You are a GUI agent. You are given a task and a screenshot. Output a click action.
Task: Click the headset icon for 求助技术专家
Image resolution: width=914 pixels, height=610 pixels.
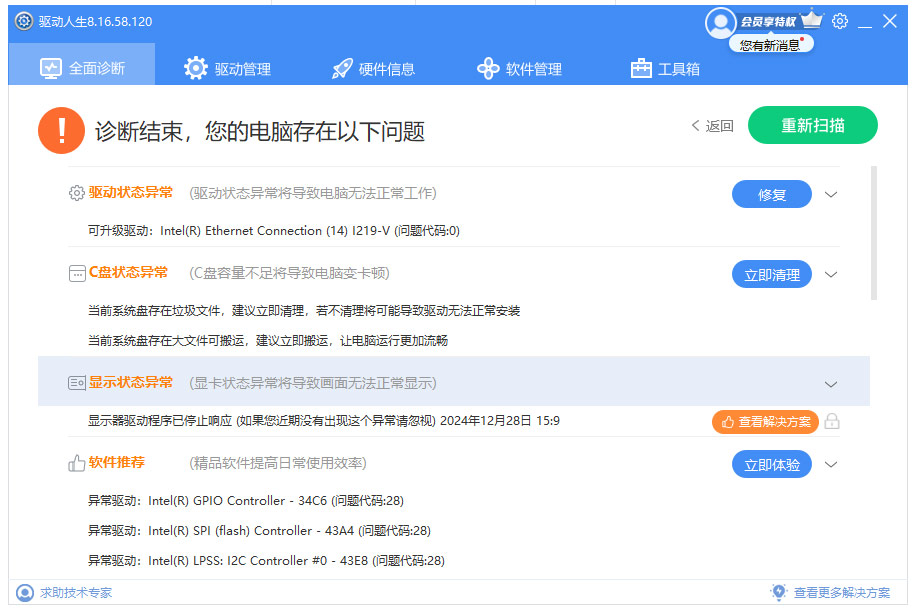(x=24, y=593)
